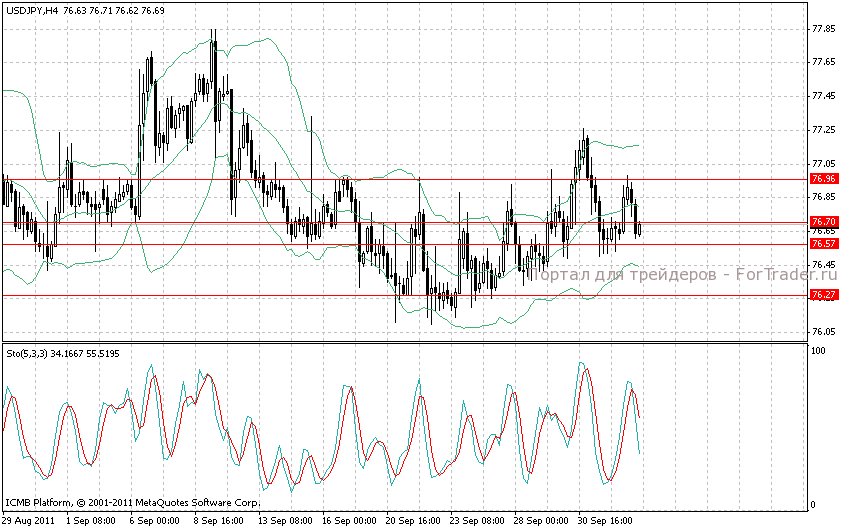
Task: Click the 29 Aug 2011 date label
Action: (x=29, y=520)
